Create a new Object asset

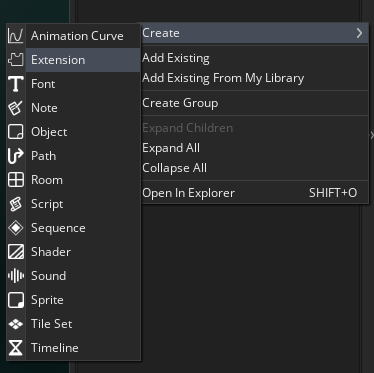(73, 132)
